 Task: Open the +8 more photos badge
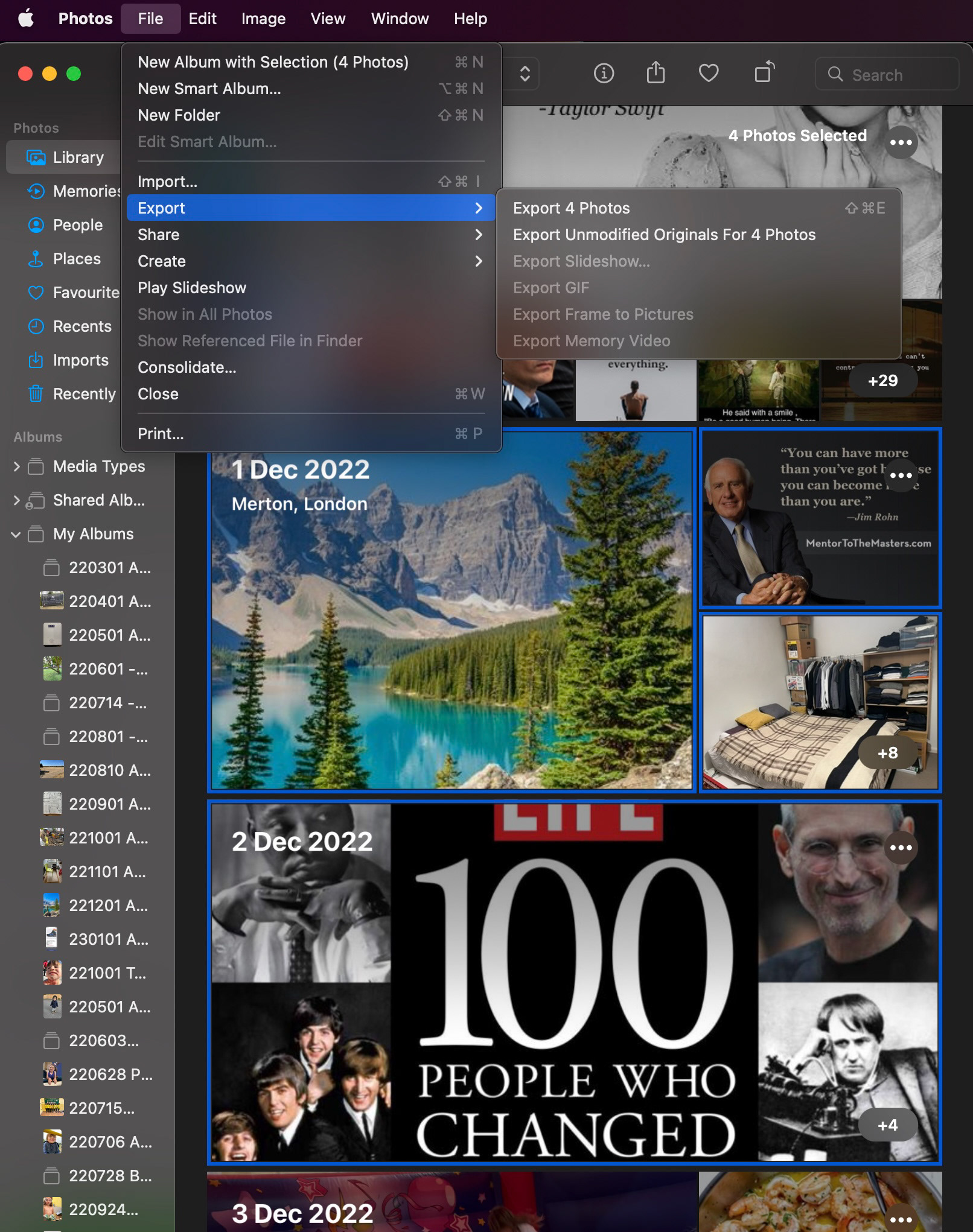887,753
